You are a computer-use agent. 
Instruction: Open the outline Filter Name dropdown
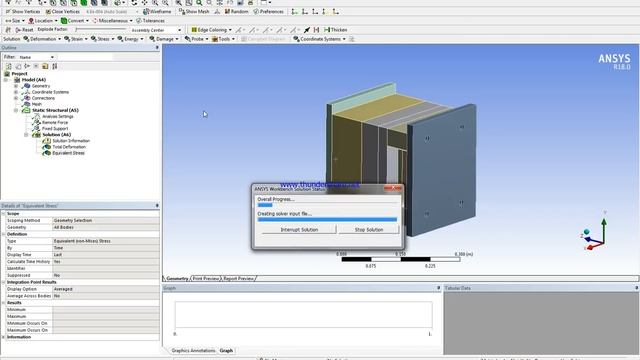[x=36, y=57]
